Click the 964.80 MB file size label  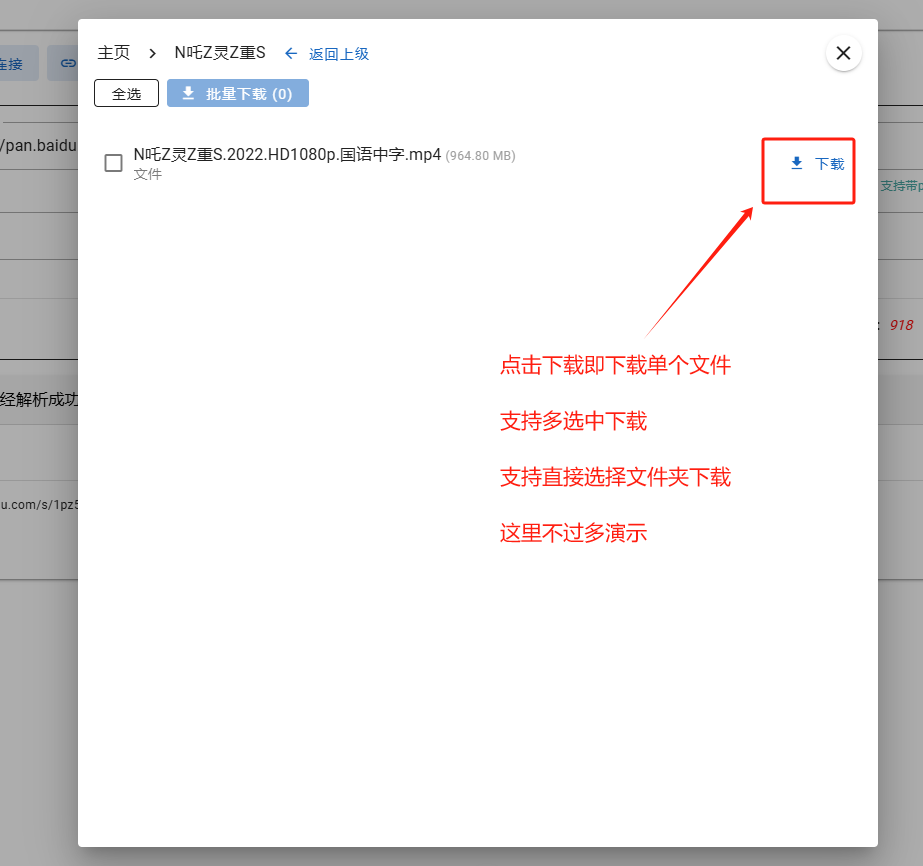point(480,156)
